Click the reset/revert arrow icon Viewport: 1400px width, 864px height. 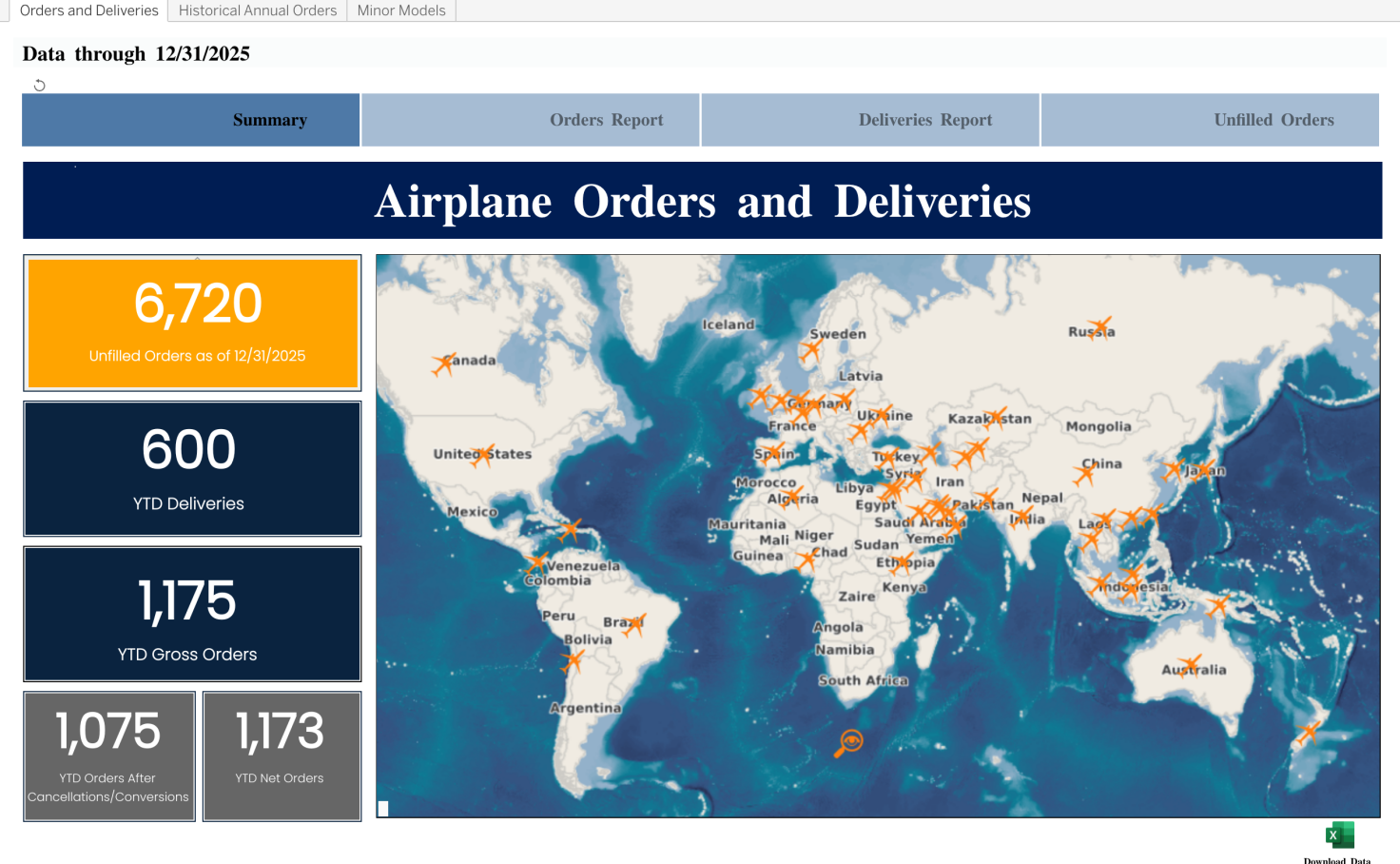39,86
